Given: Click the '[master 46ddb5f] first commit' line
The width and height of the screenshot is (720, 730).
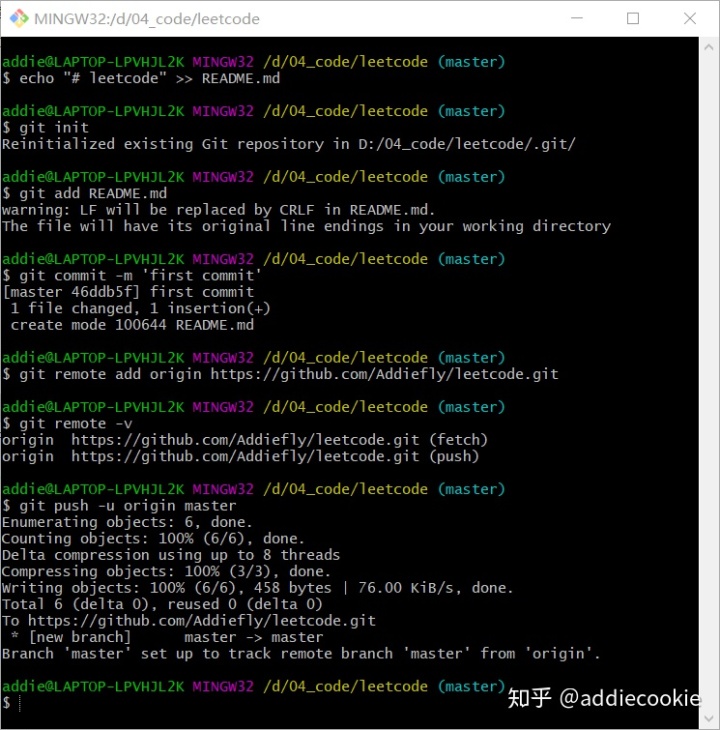Looking at the screenshot, I should pyautogui.click(x=128, y=292).
